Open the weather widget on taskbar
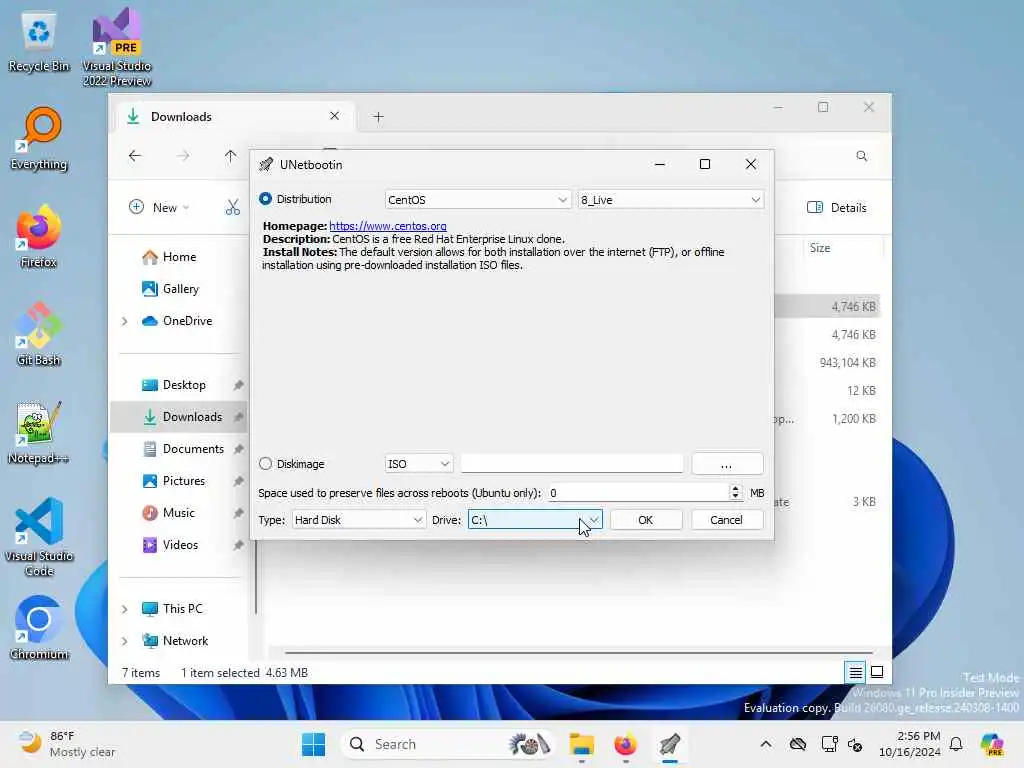The image size is (1024, 768). tap(67, 744)
